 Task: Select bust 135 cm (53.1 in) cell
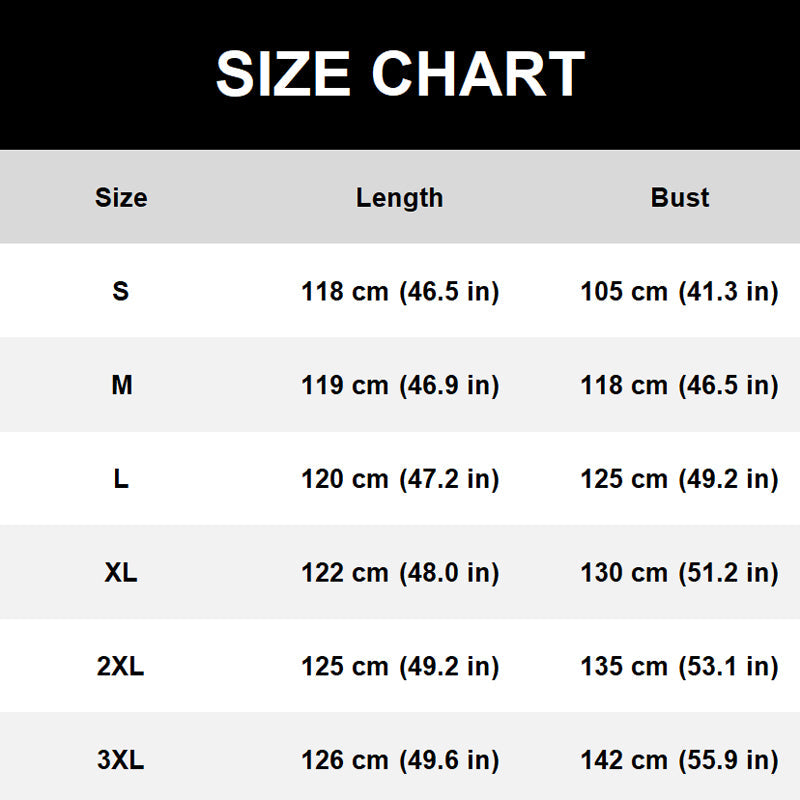click(680, 667)
